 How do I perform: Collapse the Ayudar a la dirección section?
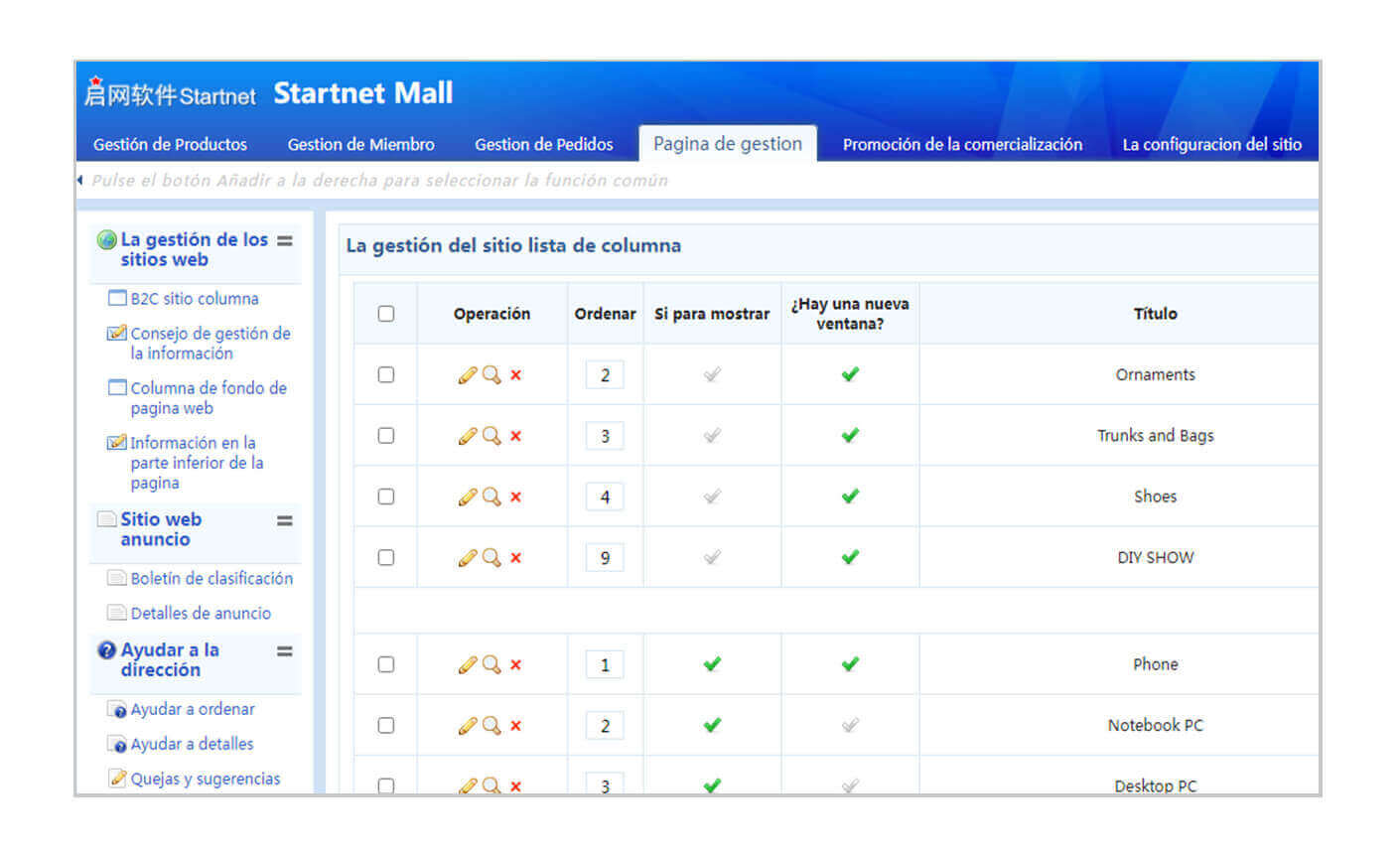[285, 651]
